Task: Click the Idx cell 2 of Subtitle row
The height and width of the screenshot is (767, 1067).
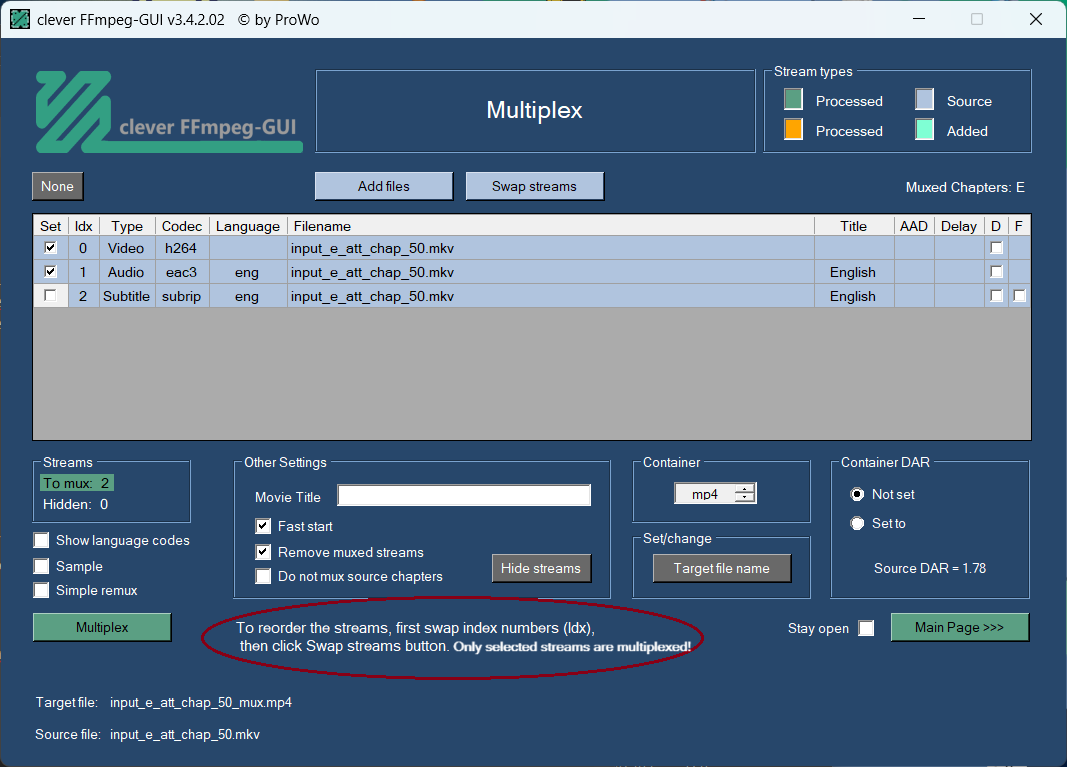Action: (83, 296)
